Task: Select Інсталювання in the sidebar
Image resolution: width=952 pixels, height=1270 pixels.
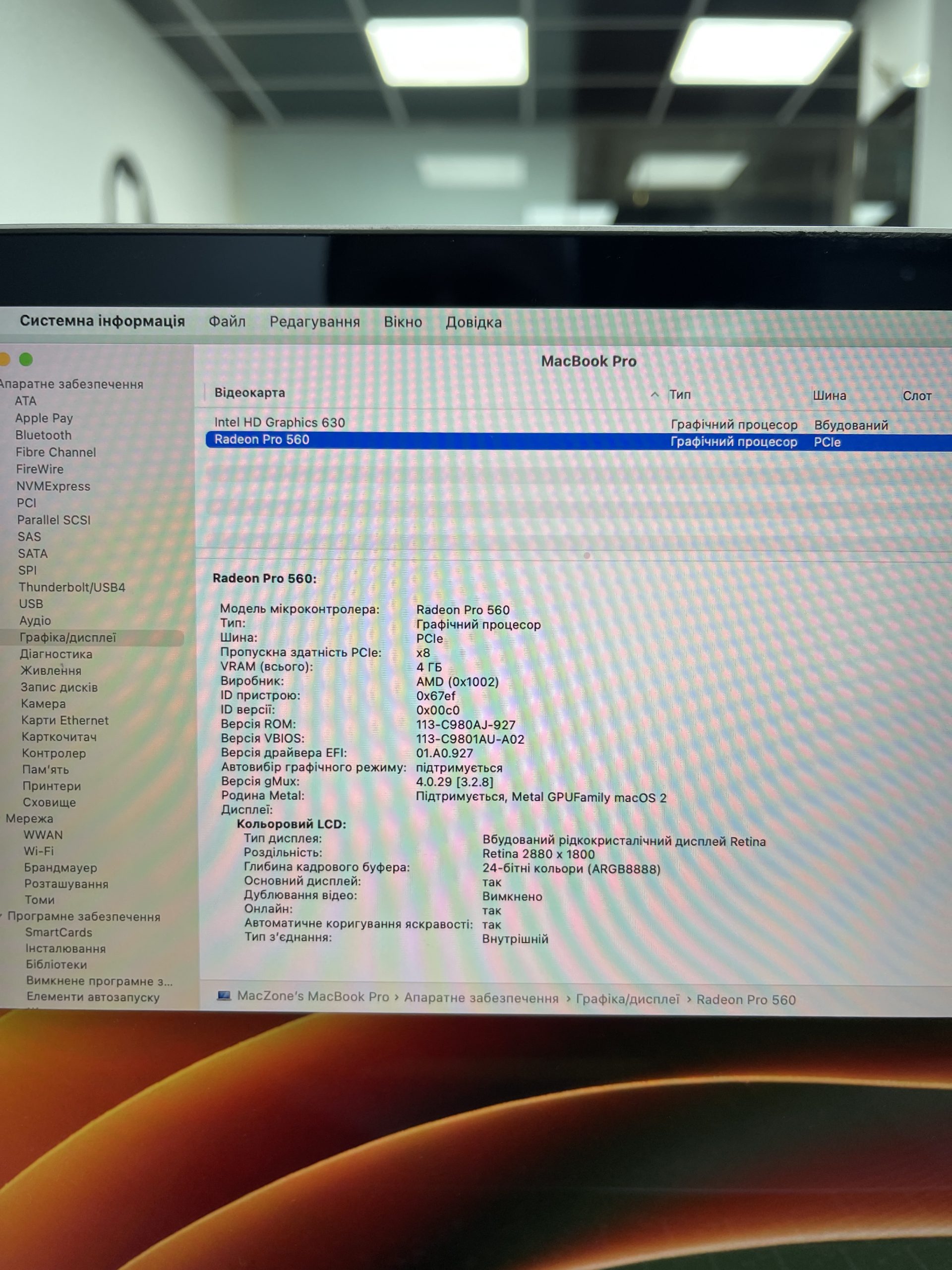Action: click(x=65, y=949)
